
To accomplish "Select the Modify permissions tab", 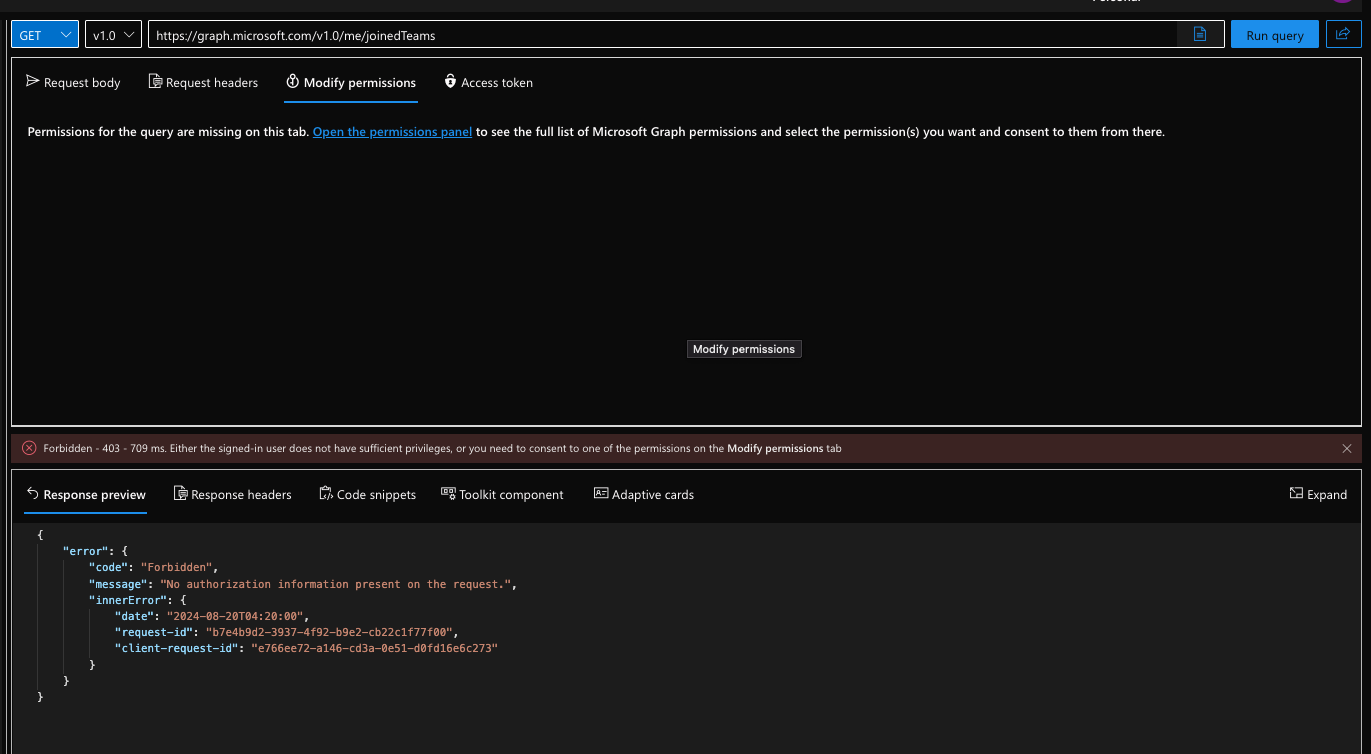I will (x=350, y=82).
